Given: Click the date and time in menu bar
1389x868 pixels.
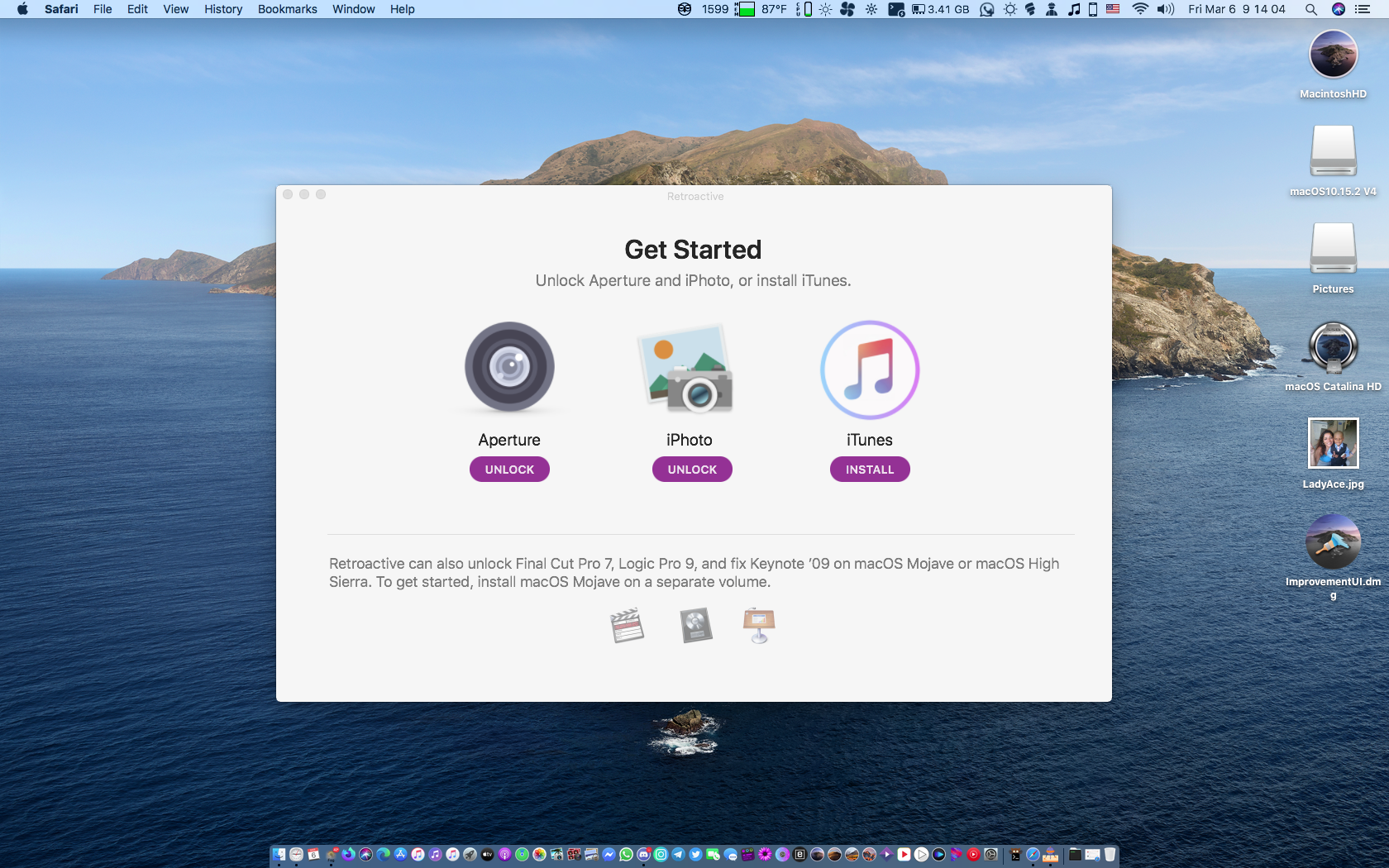Looking at the screenshot, I should click(1237, 9).
